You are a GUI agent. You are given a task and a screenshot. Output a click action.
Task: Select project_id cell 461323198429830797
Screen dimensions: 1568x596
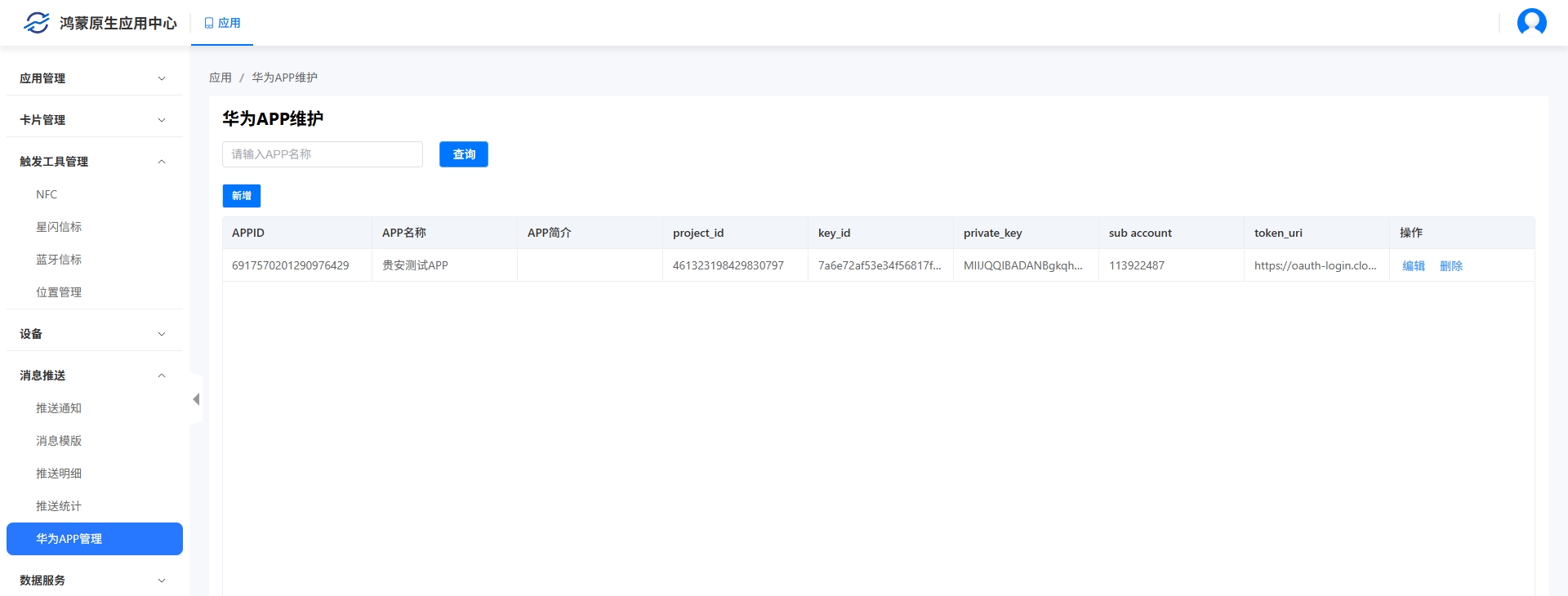(735, 265)
